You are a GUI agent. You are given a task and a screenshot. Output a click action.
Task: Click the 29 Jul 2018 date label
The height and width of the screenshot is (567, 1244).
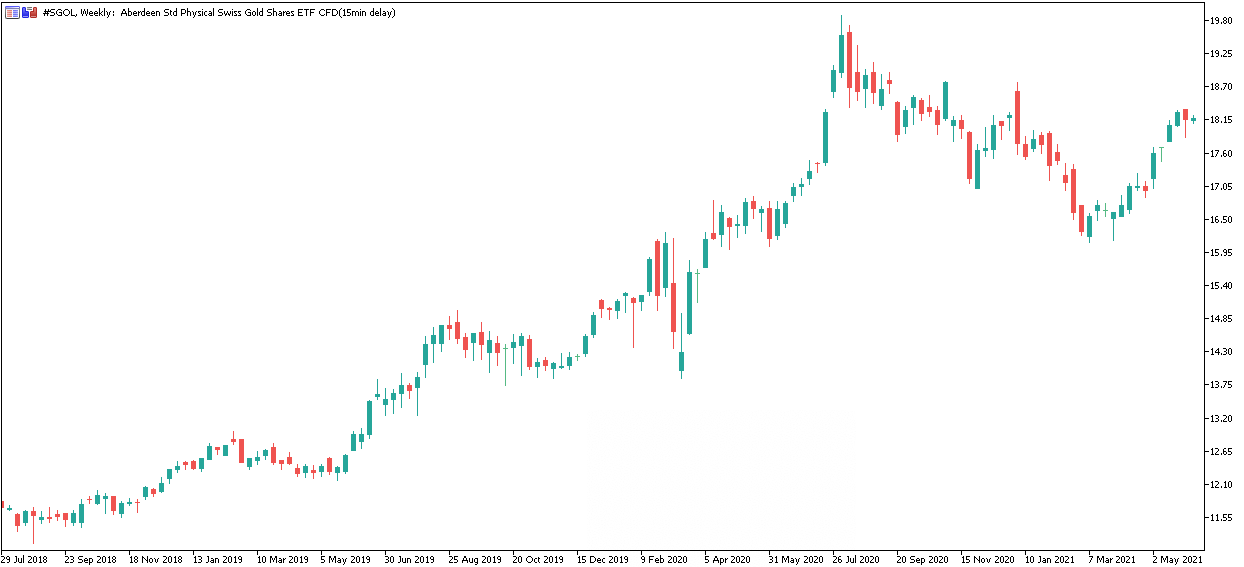(24, 560)
